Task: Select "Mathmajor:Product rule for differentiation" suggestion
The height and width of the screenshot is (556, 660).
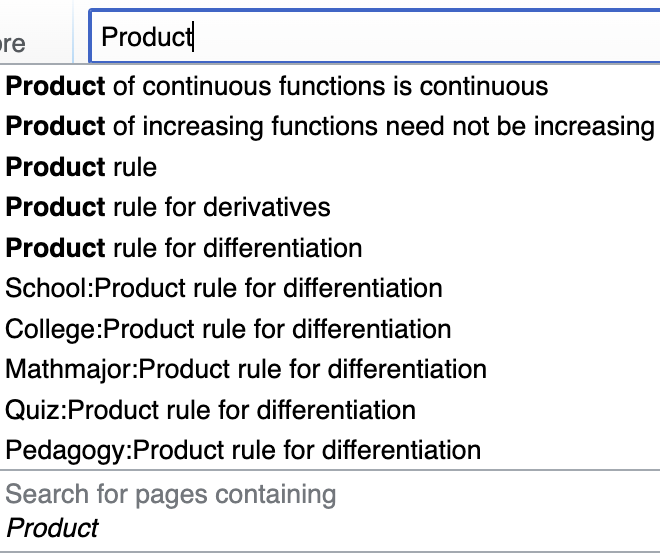Action: coord(246,369)
